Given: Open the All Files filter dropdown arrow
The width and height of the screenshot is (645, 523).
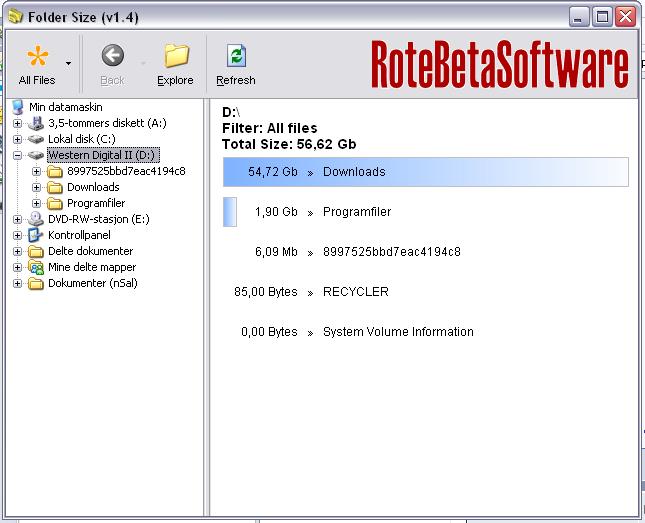Looking at the screenshot, I should point(68,64).
